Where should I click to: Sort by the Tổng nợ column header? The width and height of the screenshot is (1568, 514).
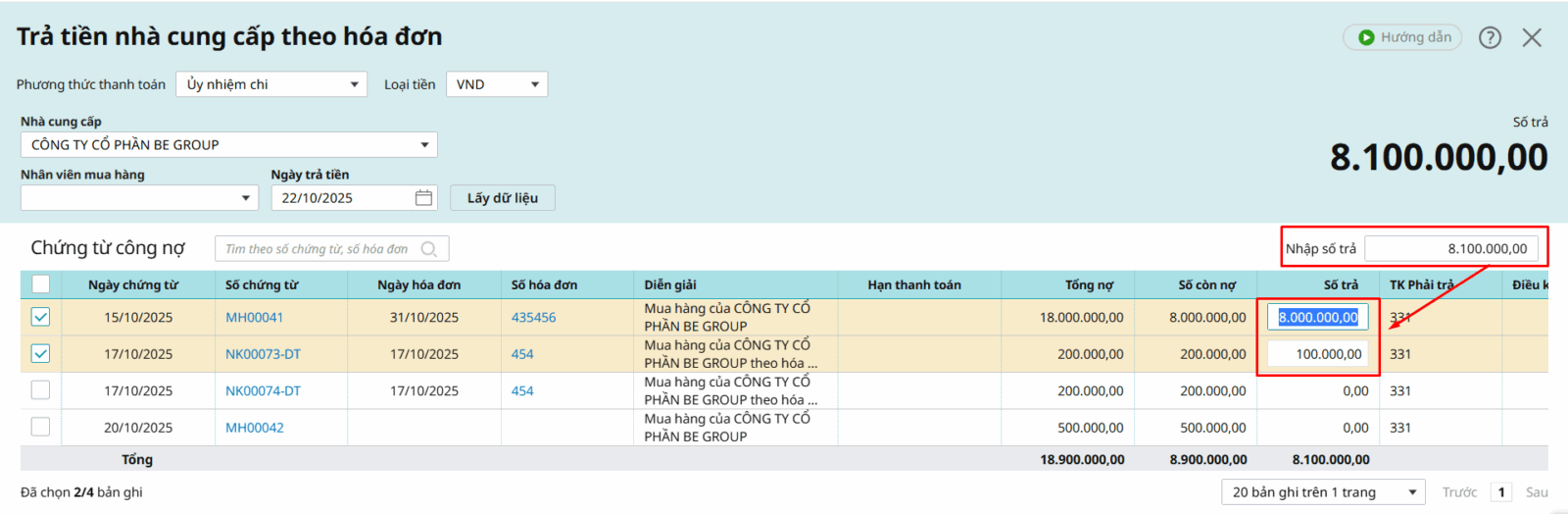1089,285
